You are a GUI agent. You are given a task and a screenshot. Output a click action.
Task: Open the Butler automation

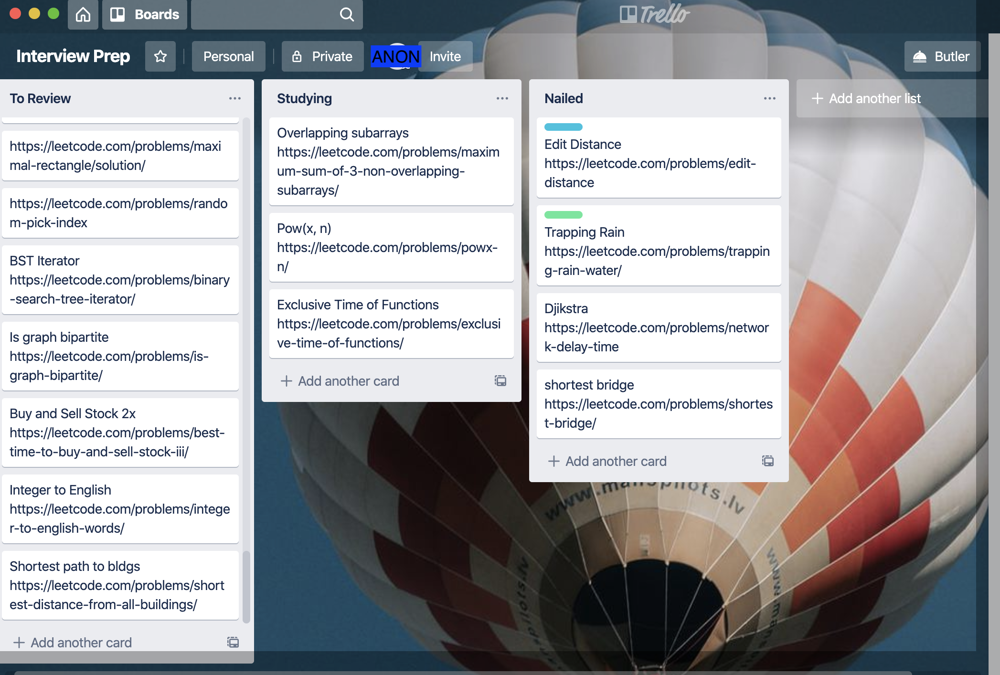[x=942, y=57]
